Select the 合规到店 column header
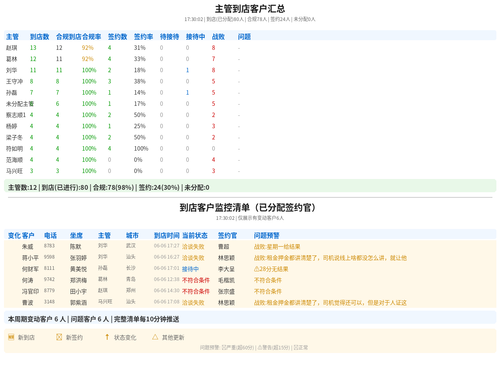 click(69, 37)
